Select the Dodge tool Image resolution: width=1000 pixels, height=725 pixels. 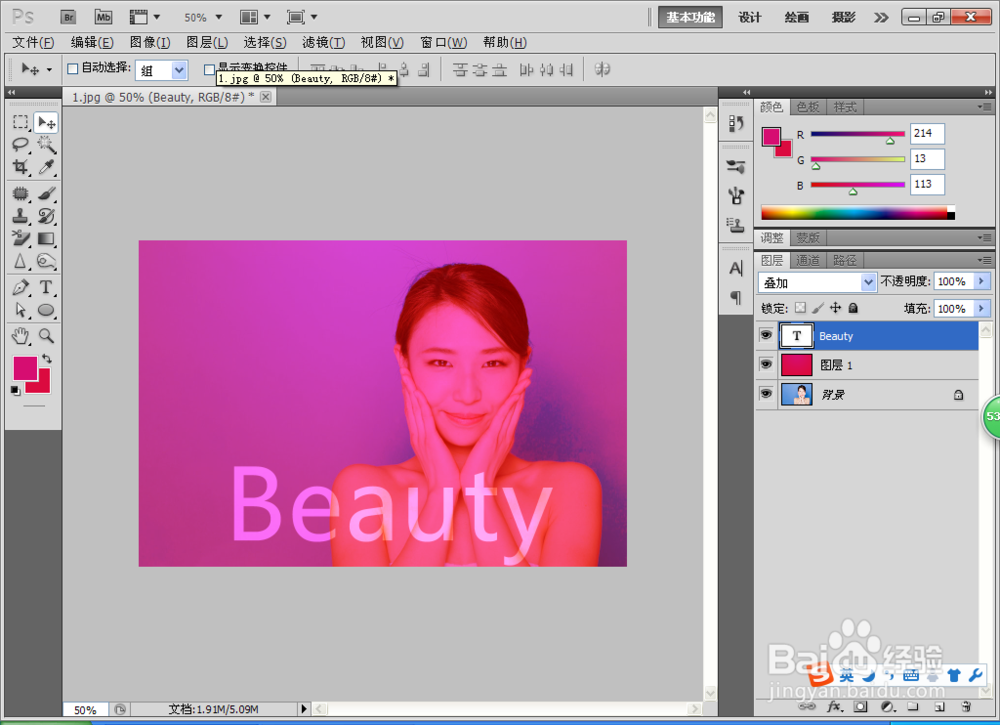46,261
